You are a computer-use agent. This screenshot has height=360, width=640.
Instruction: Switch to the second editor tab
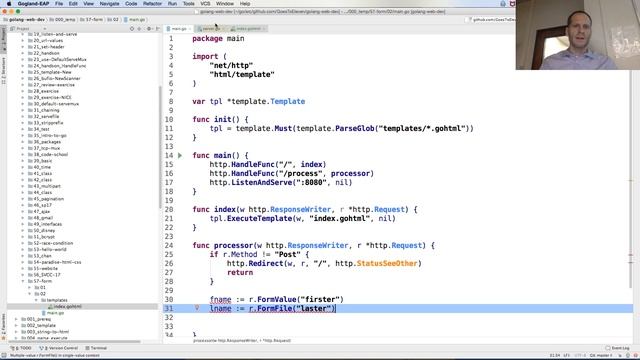pyautogui.click(x=211, y=29)
